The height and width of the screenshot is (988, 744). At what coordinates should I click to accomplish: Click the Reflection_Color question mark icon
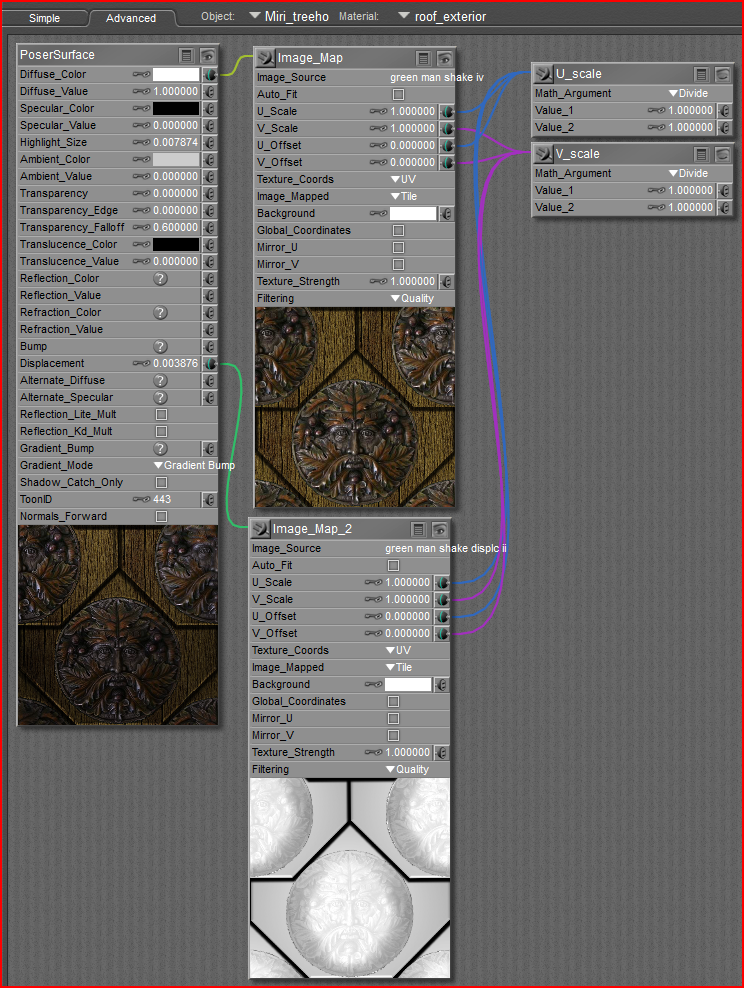click(161, 279)
